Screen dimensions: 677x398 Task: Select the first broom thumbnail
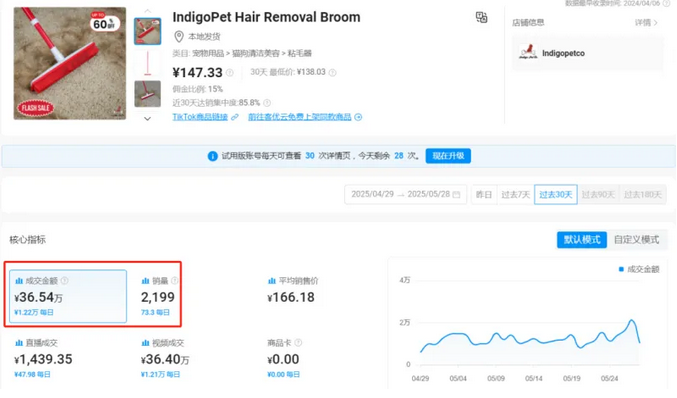pyautogui.click(x=148, y=32)
